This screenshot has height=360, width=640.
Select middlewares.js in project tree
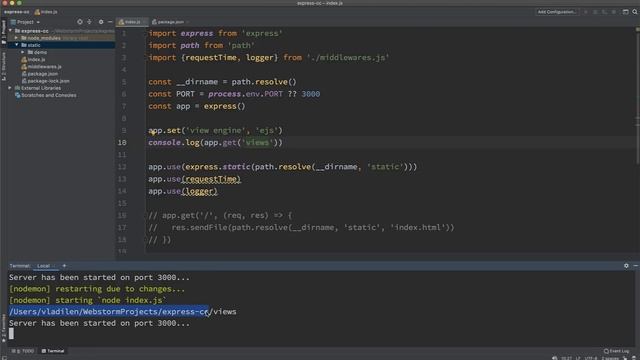pos(41,67)
